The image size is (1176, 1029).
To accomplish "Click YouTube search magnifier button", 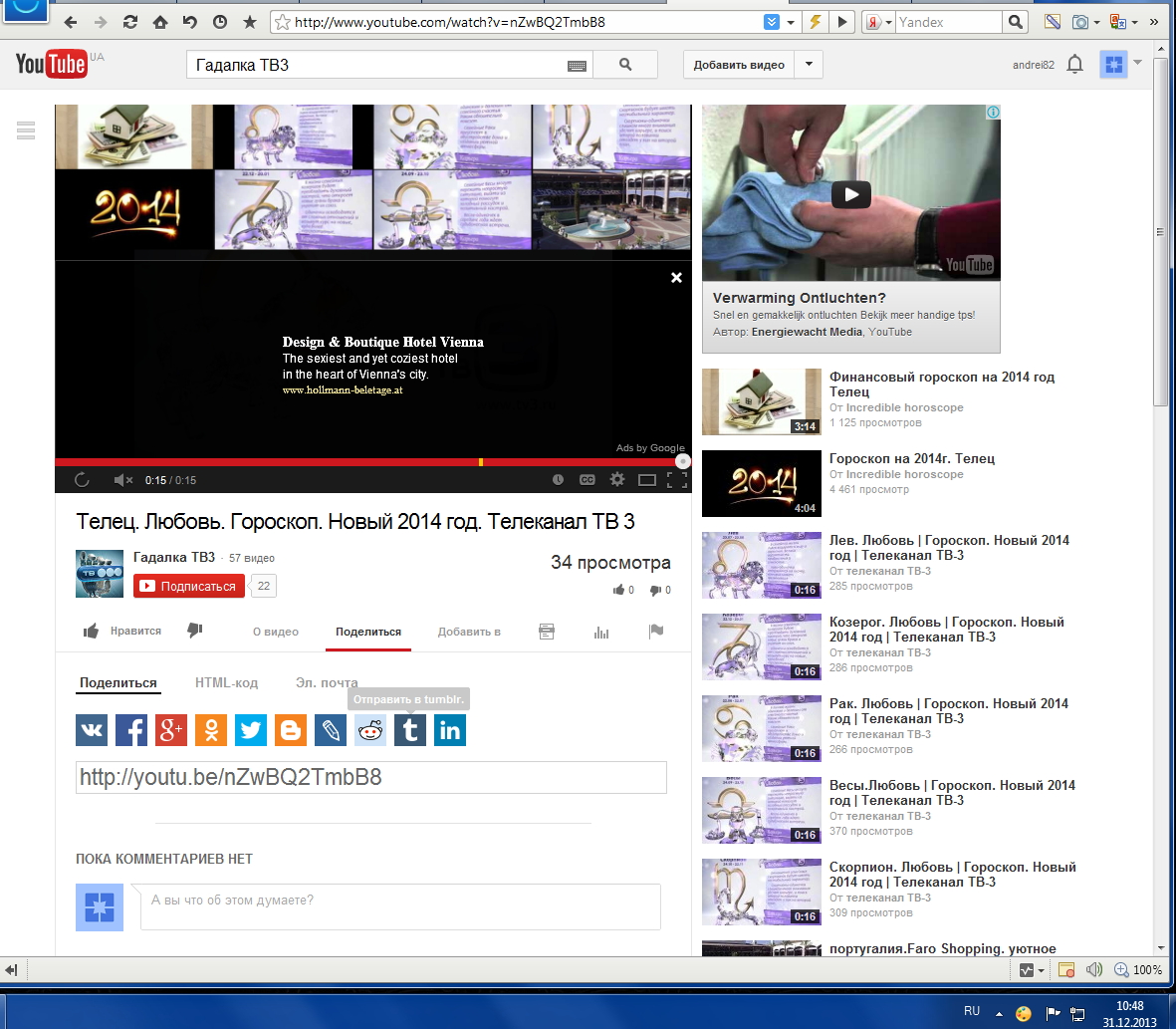I will 625,66.
